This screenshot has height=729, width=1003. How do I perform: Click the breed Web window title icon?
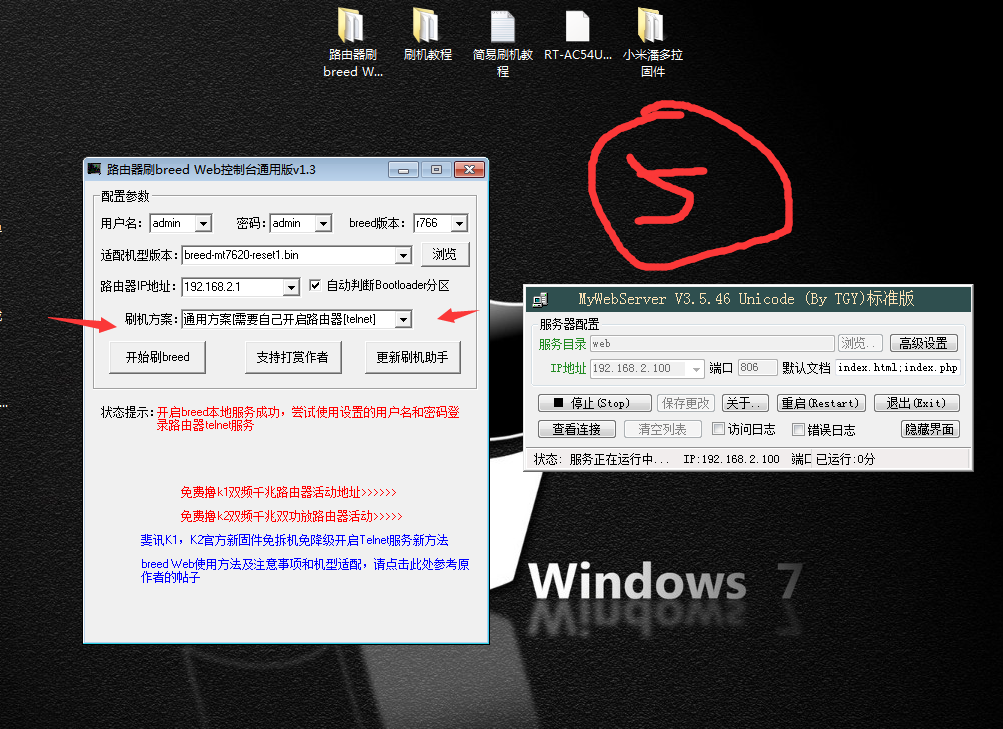(95, 169)
